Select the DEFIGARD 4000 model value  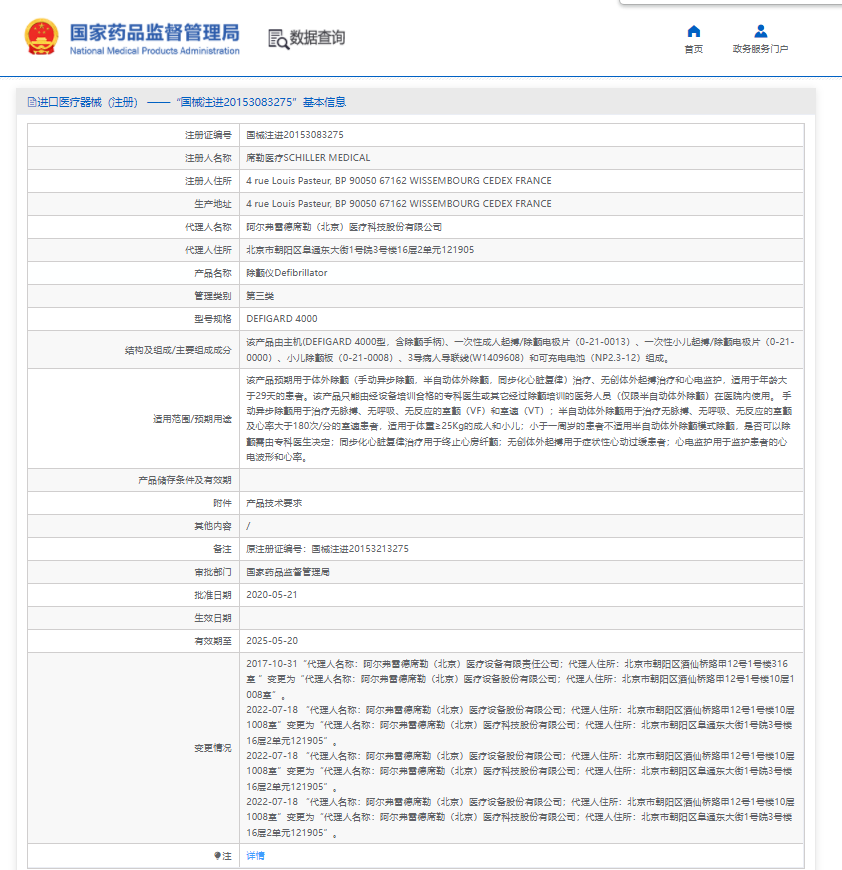click(x=282, y=318)
